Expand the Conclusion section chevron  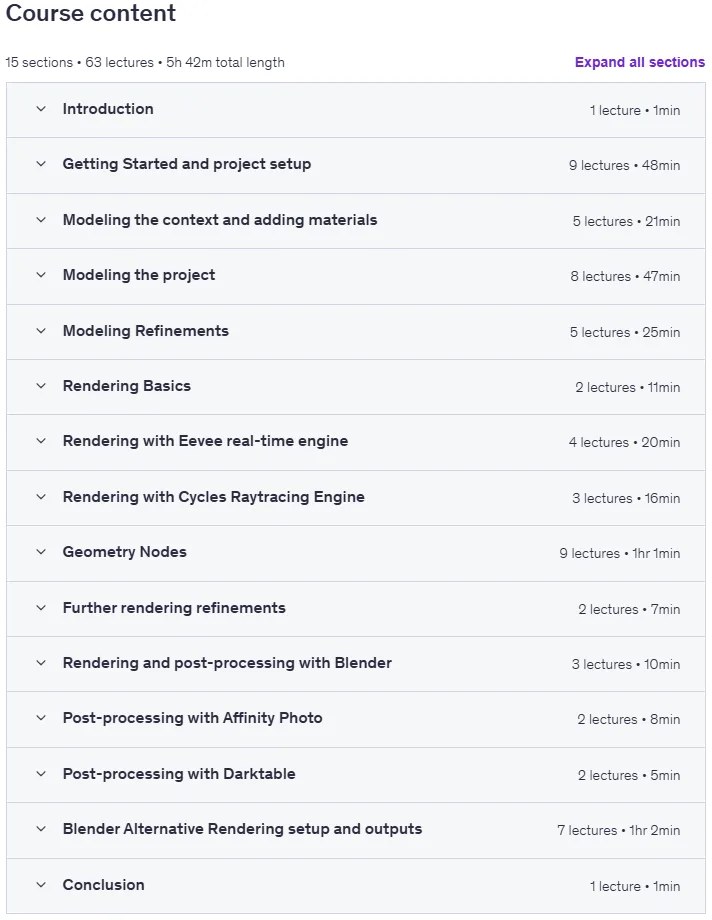(x=41, y=885)
